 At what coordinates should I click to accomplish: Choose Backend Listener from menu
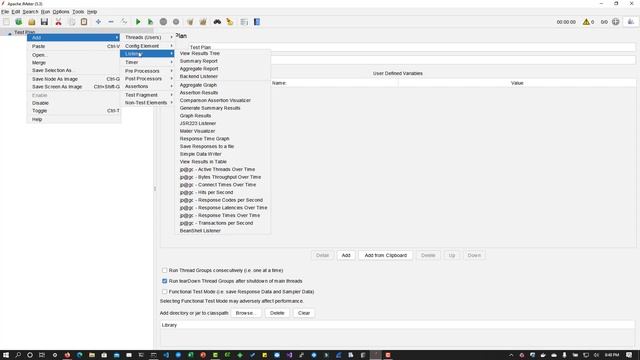click(223, 76)
